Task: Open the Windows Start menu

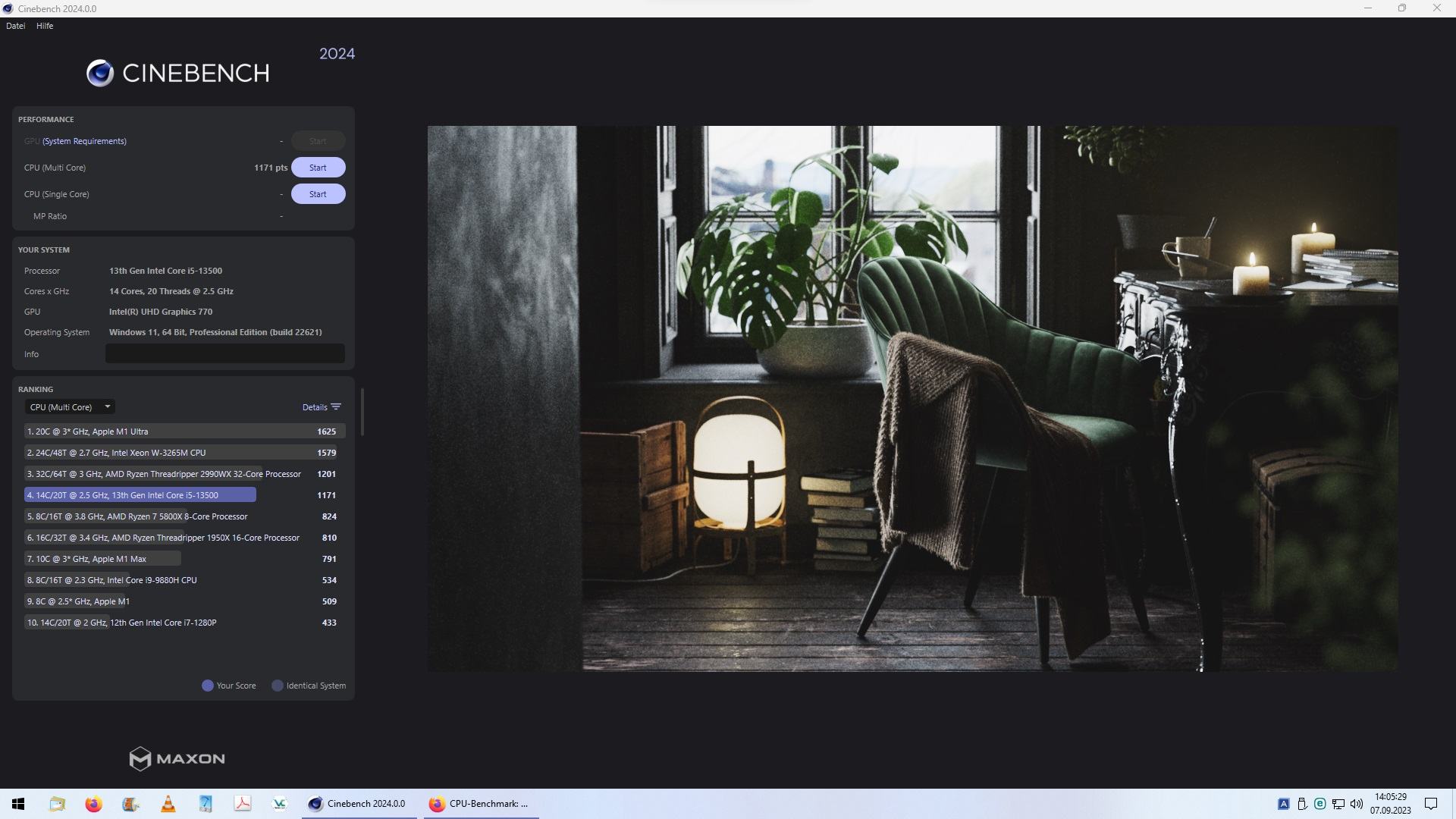Action: click(x=18, y=804)
